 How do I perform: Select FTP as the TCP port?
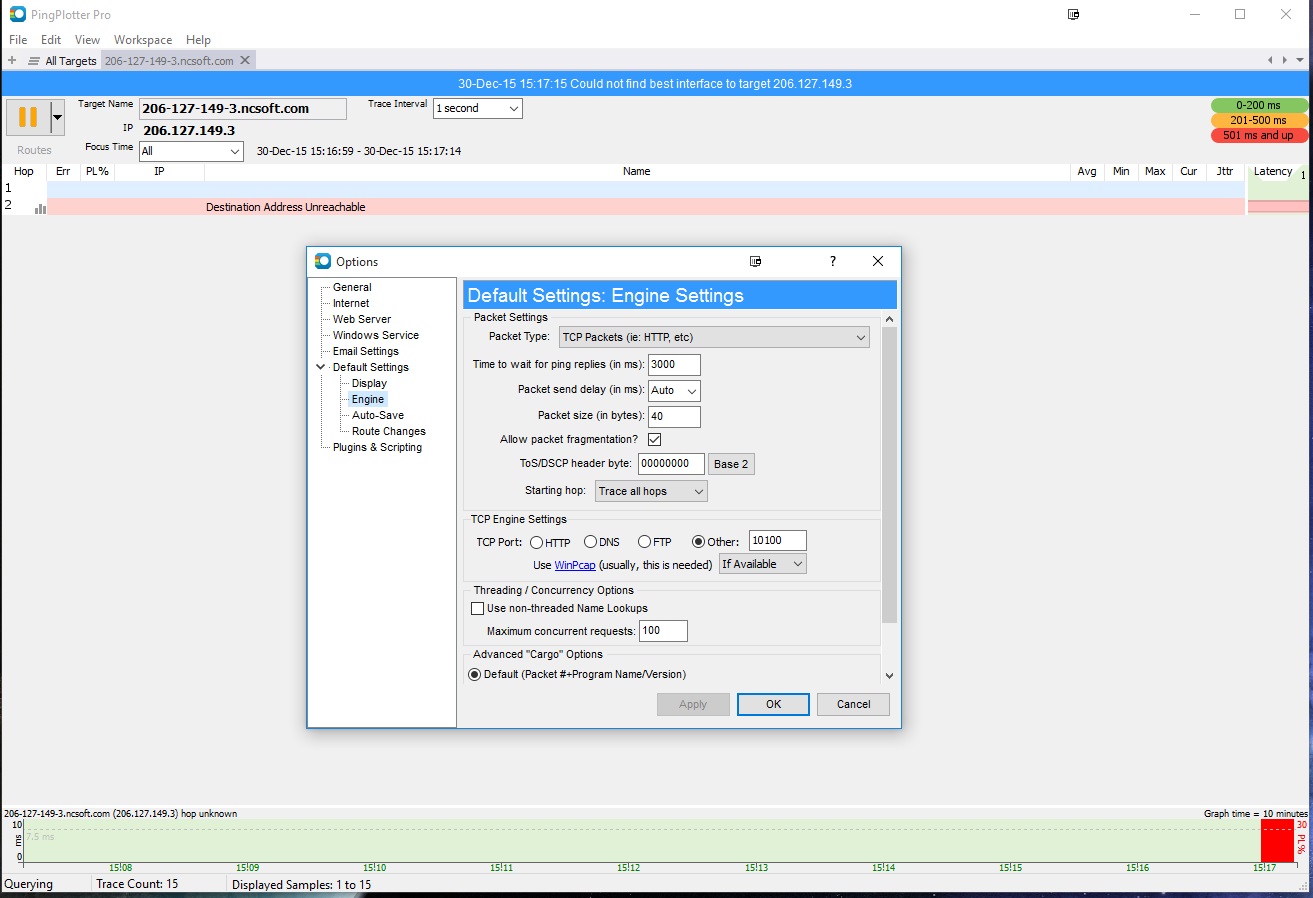(x=645, y=542)
